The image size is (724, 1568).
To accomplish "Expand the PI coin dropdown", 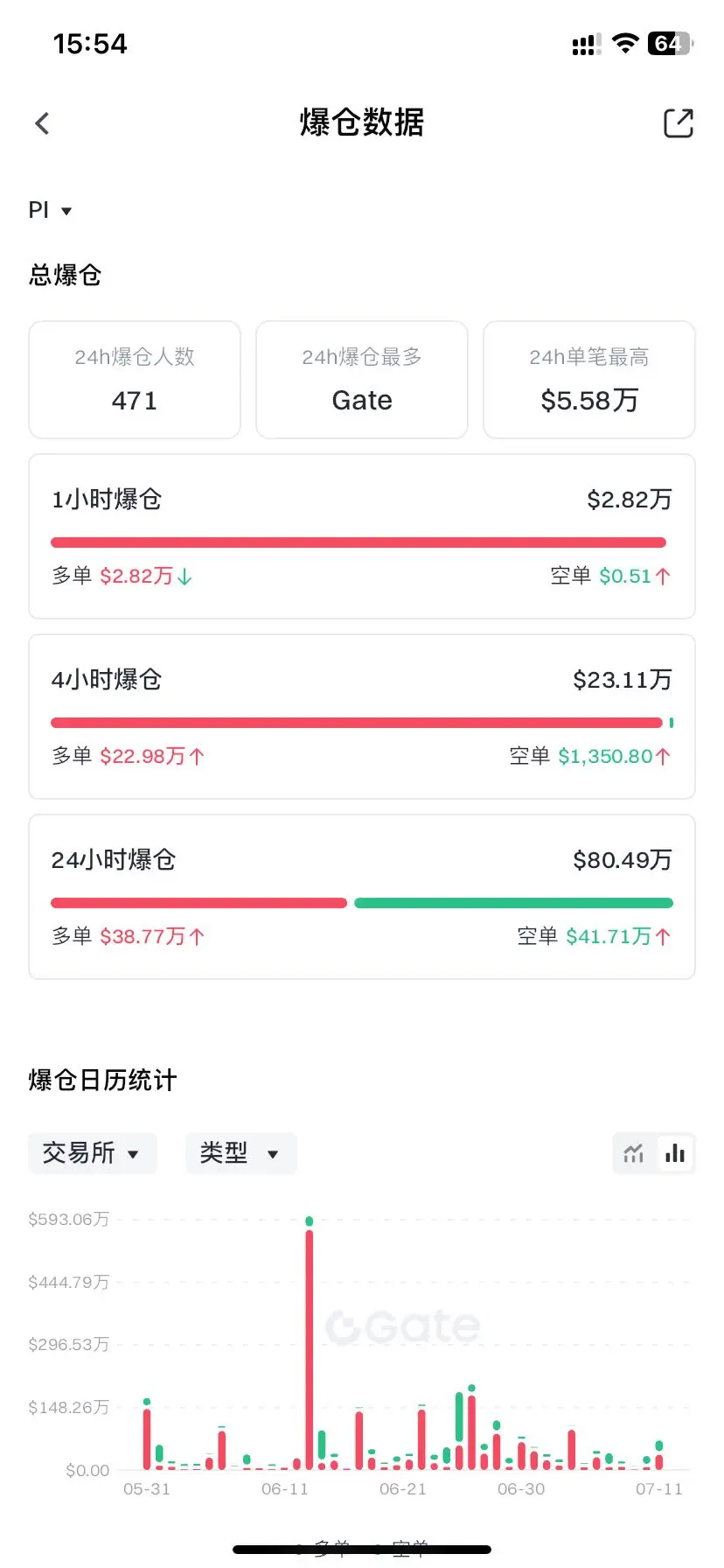I will pyautogui.click(x=50, y=210).
